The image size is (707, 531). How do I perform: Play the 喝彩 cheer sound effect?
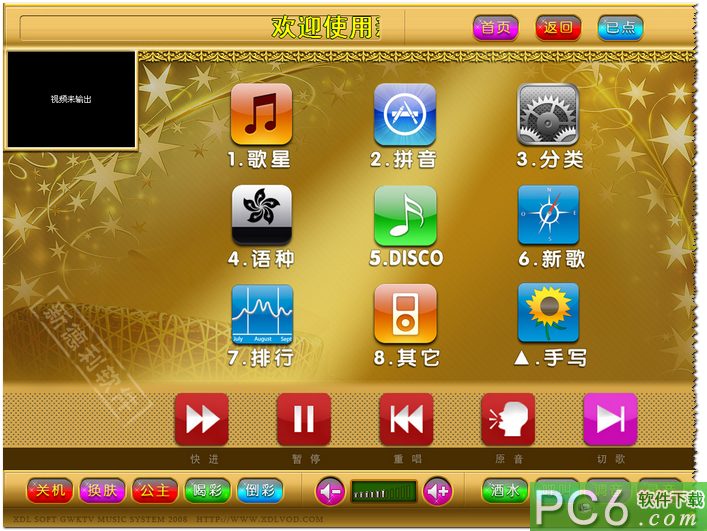point(207,490)
